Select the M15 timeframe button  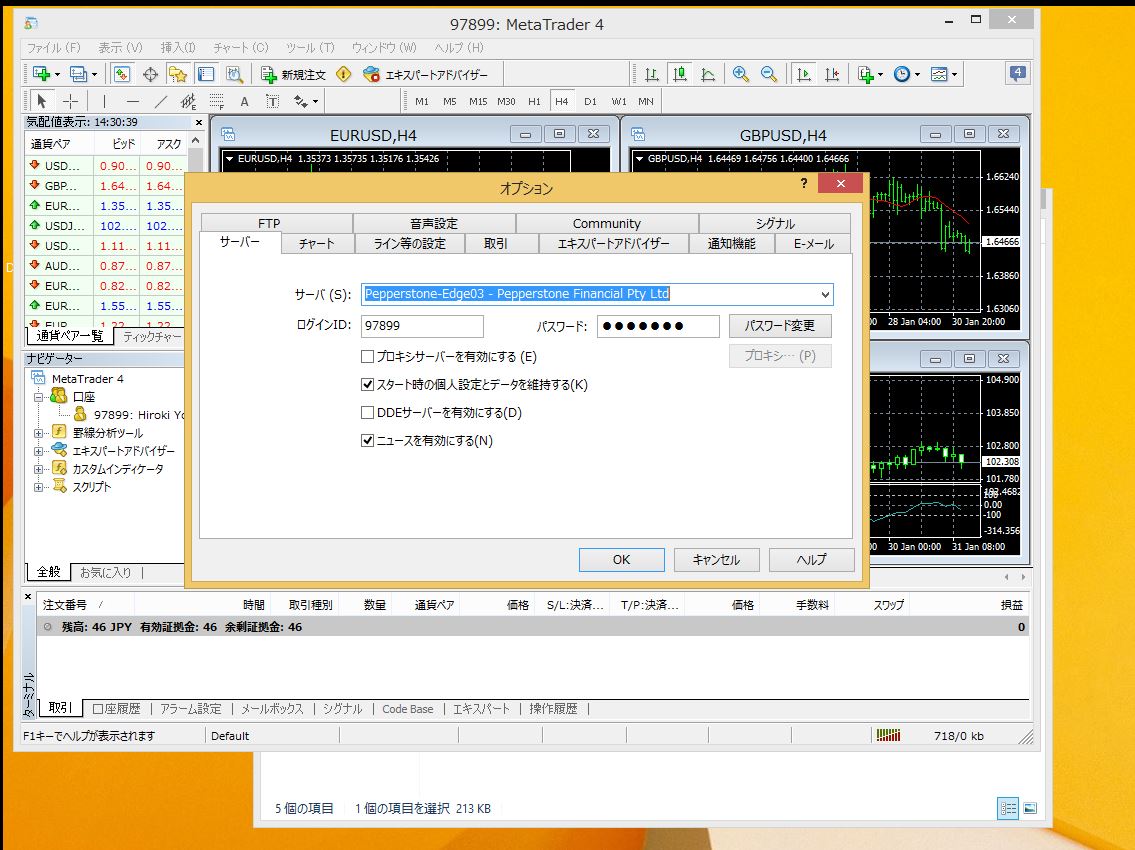tap(478, 101)
